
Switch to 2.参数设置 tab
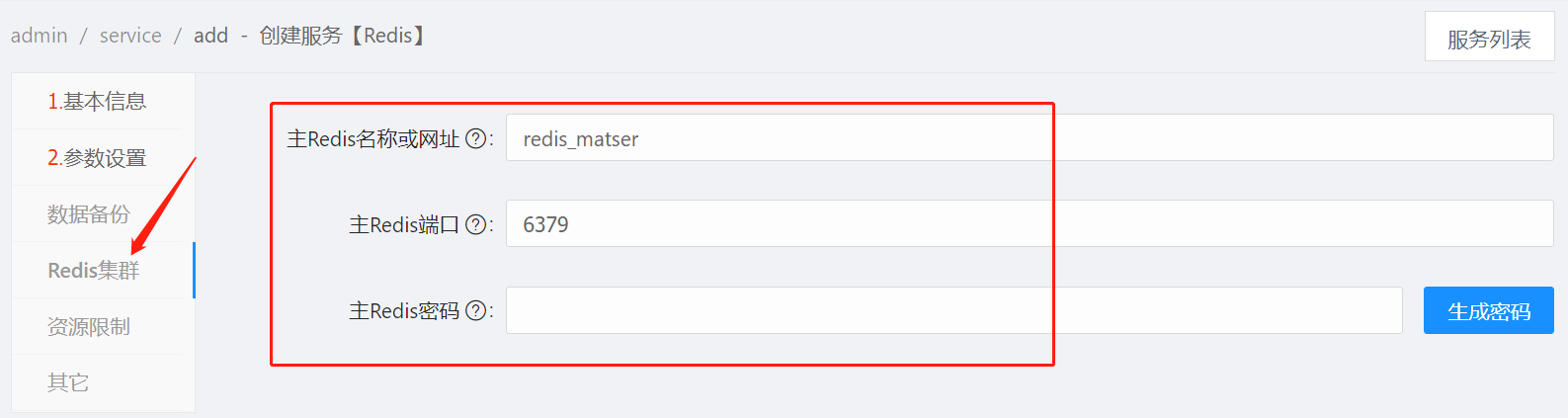(x=97, y=157)
